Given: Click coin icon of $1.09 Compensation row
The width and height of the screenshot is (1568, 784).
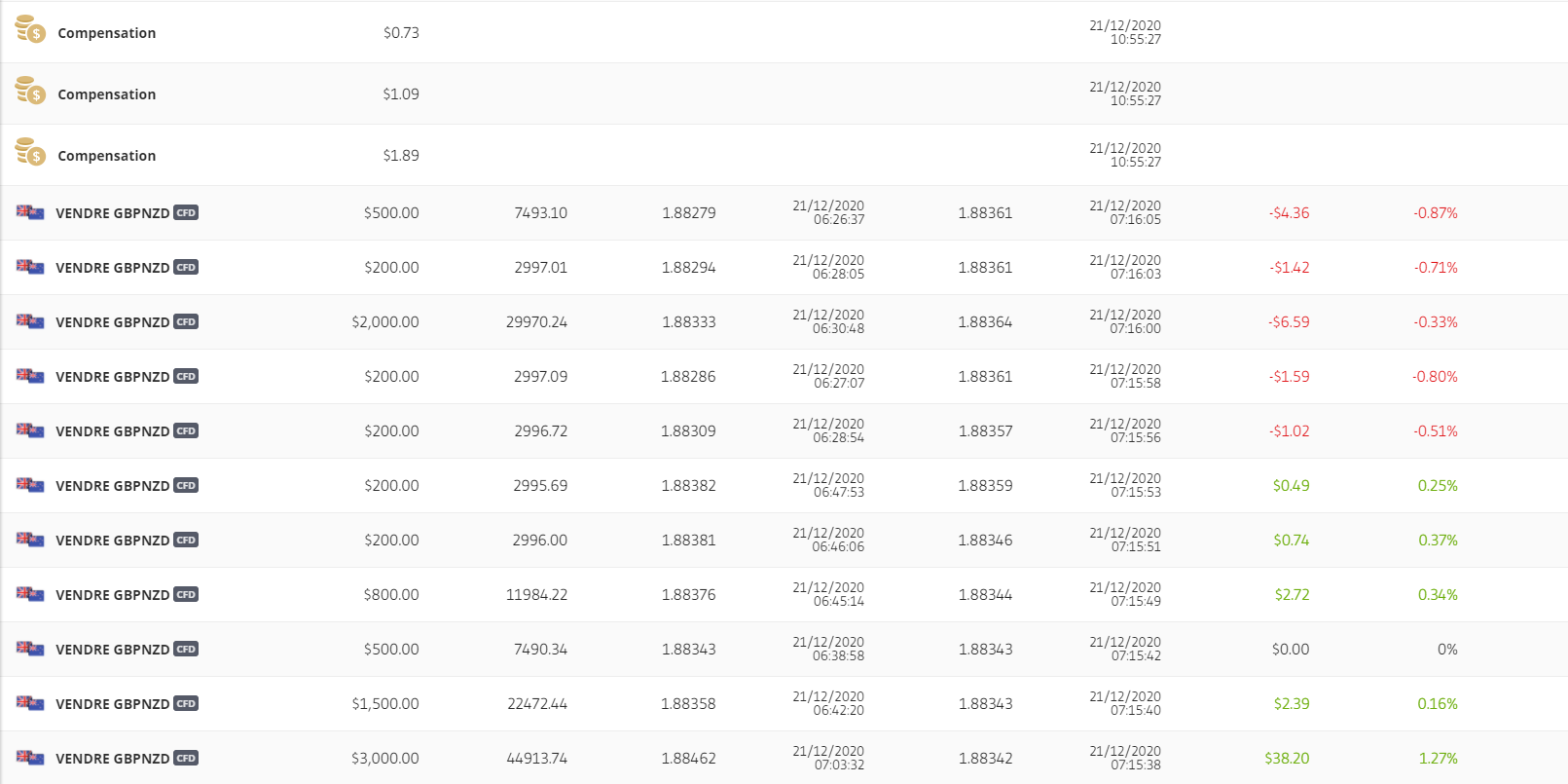Looking at the screenshot, I should tap(30, 92).
